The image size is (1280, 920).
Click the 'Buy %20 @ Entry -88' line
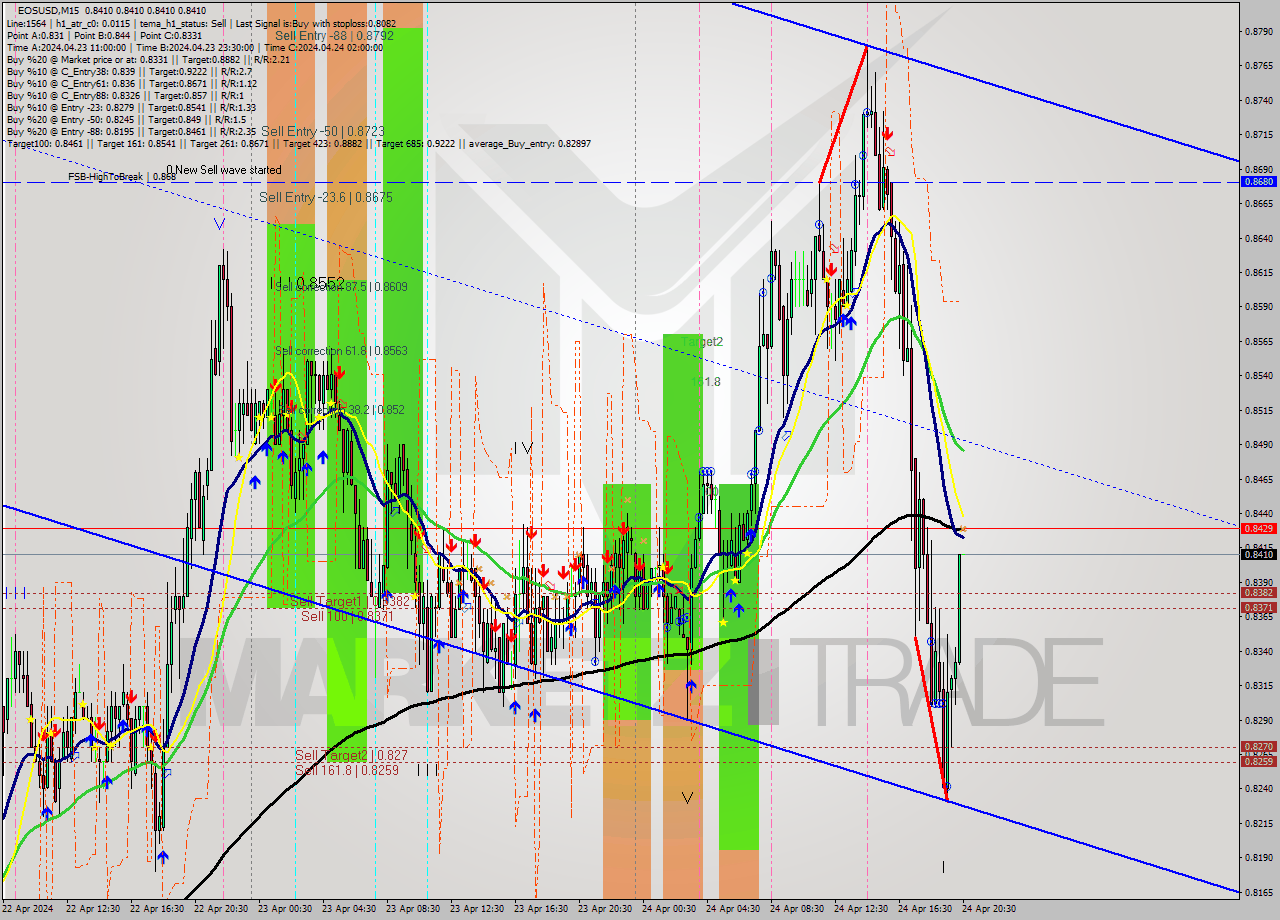tap(131, 131)
